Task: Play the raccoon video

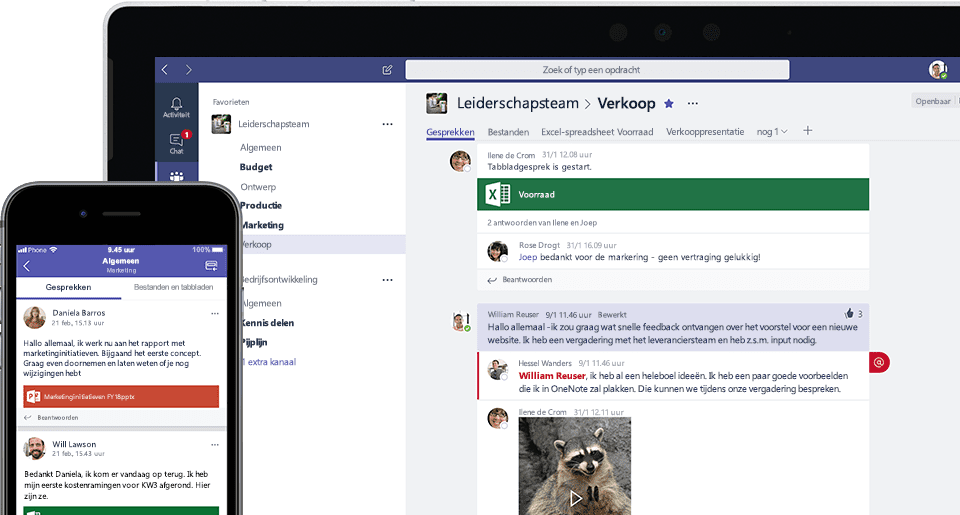Action: [x=575, y=498]
